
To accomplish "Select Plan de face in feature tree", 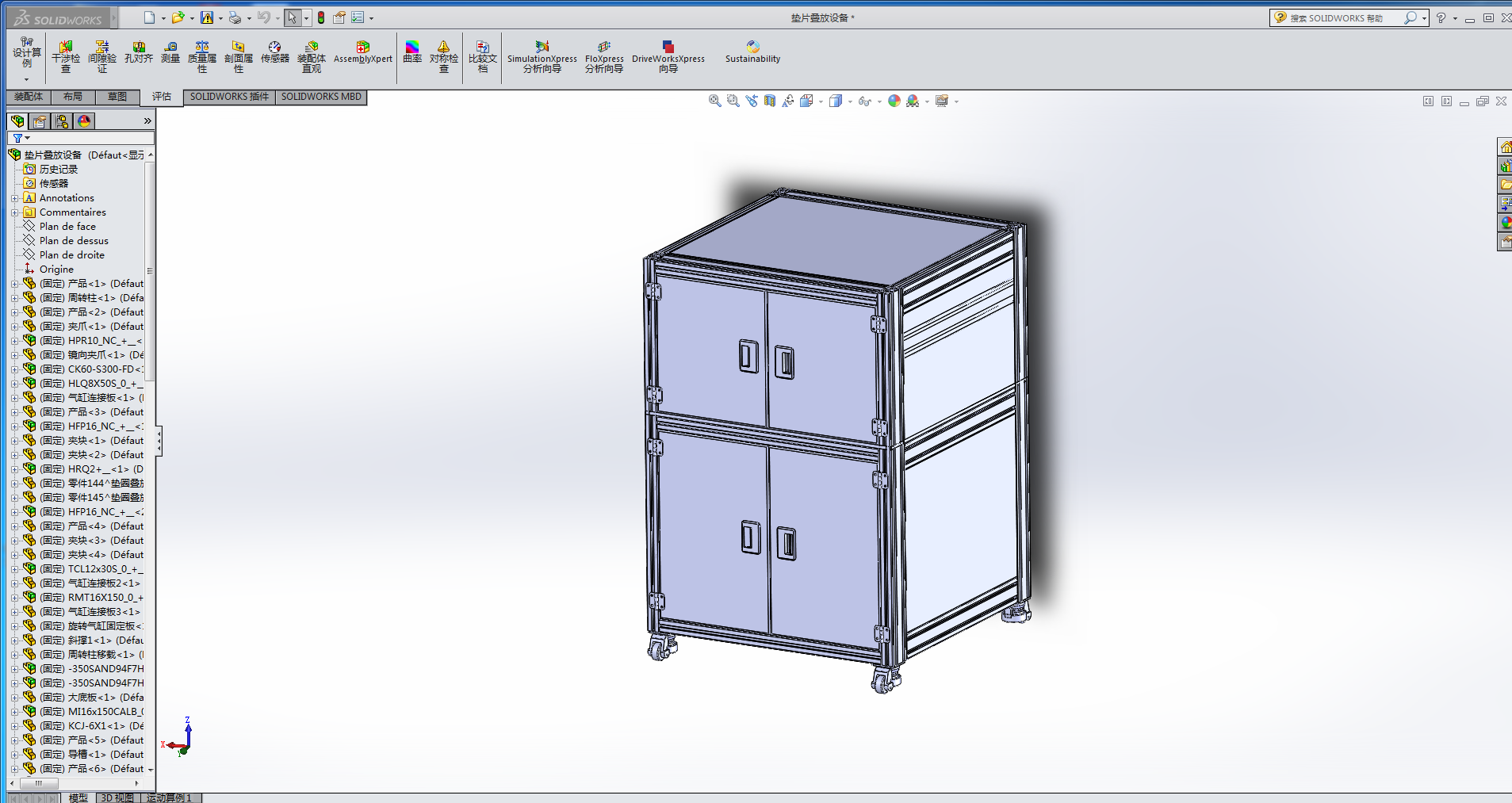I will click(x=67, y=227).
